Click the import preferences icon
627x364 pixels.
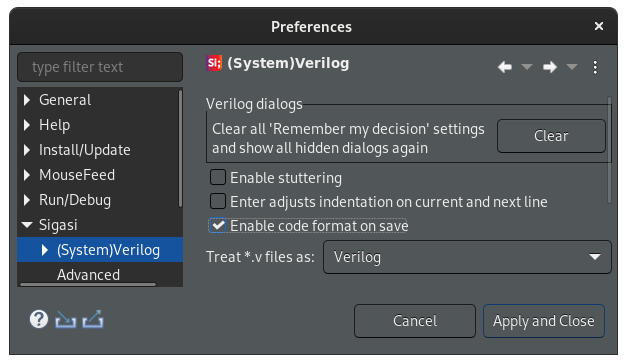coord(66,319)
